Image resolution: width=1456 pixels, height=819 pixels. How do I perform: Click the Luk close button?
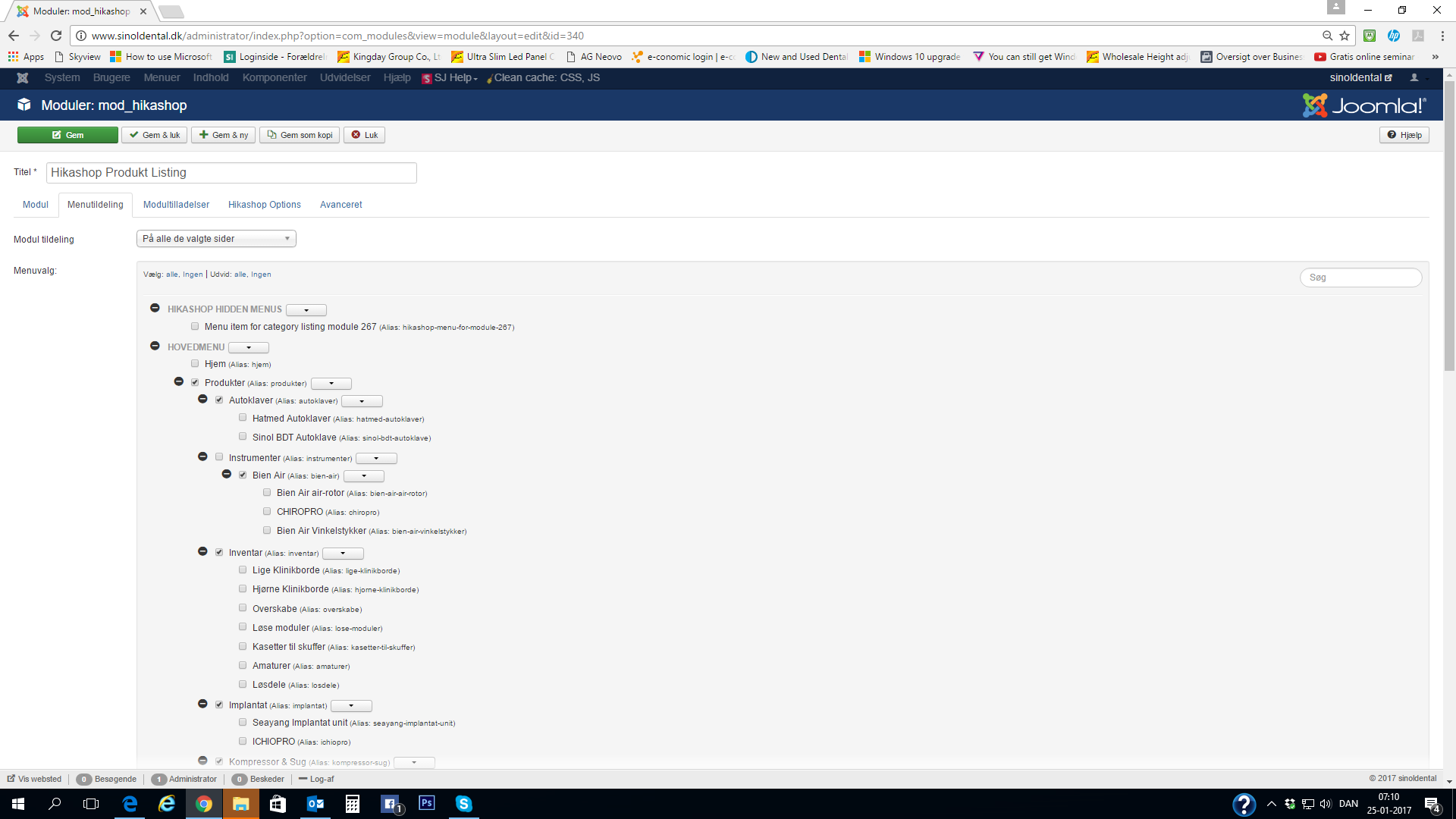(x=364, y=135)
